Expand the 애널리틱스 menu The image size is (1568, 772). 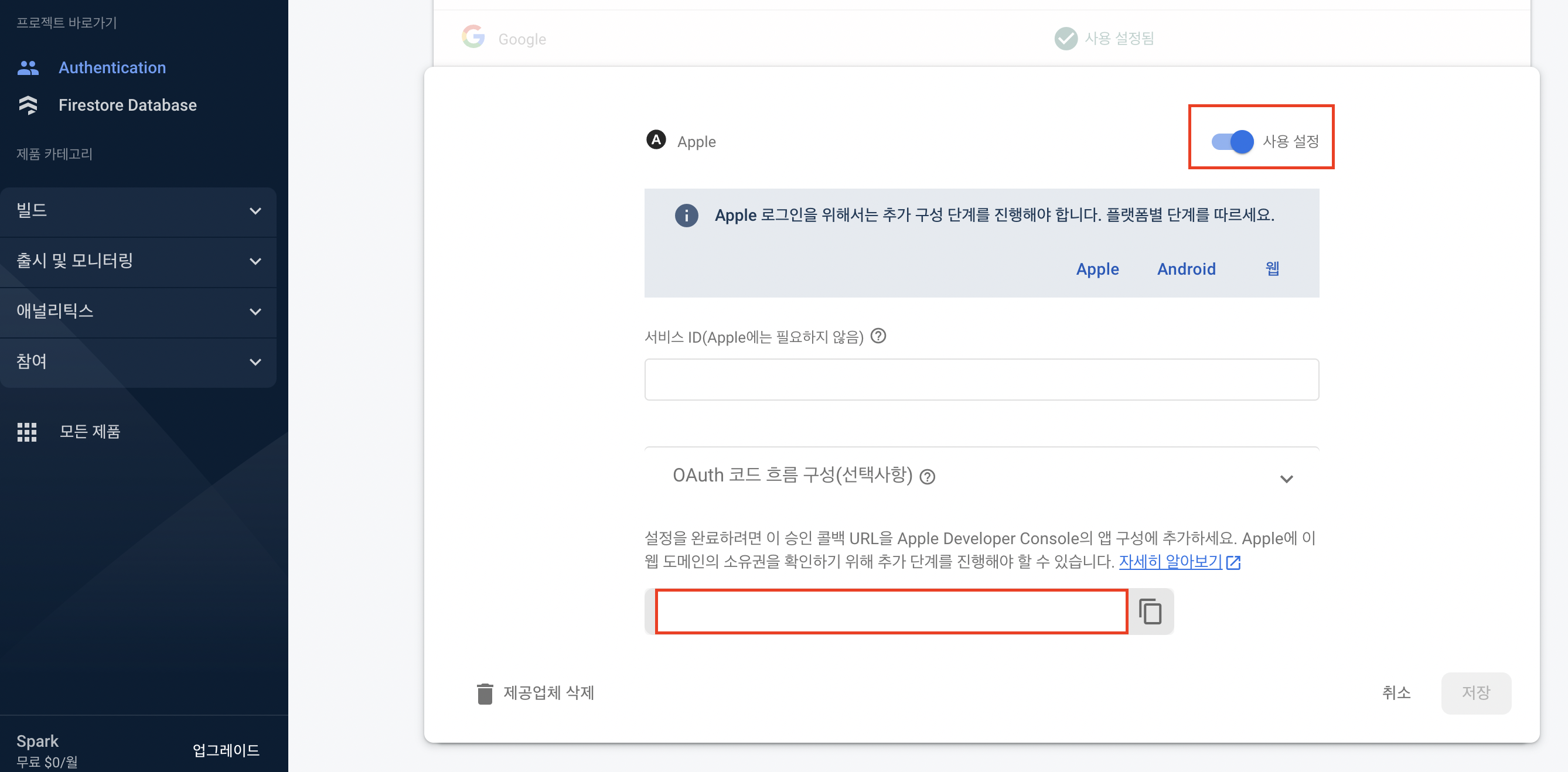pyautogui.click(x=255, y=312)
